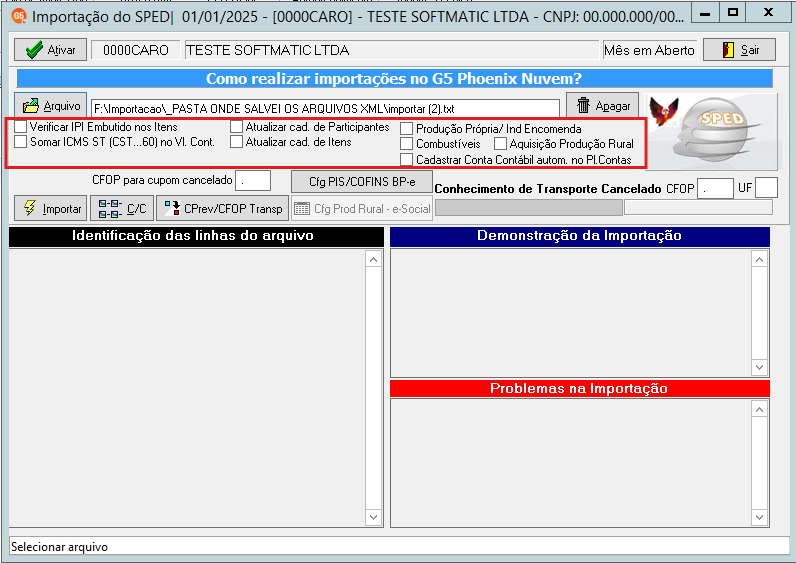Open Cfg PIS/COFINS BP-e settings
The image size is (796, 563).
[x=362, y=181]
